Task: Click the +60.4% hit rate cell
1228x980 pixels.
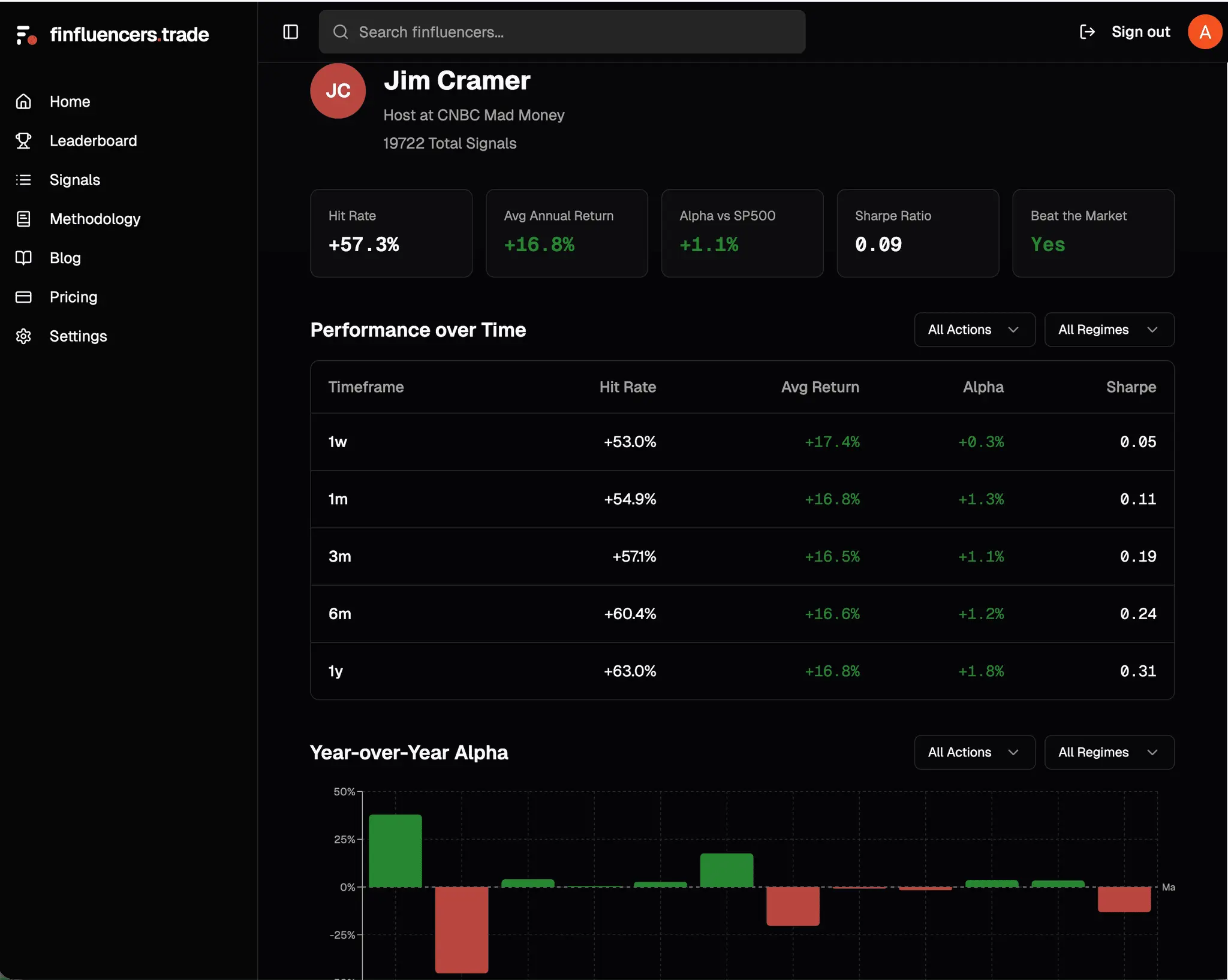Action: click(630, 614)
